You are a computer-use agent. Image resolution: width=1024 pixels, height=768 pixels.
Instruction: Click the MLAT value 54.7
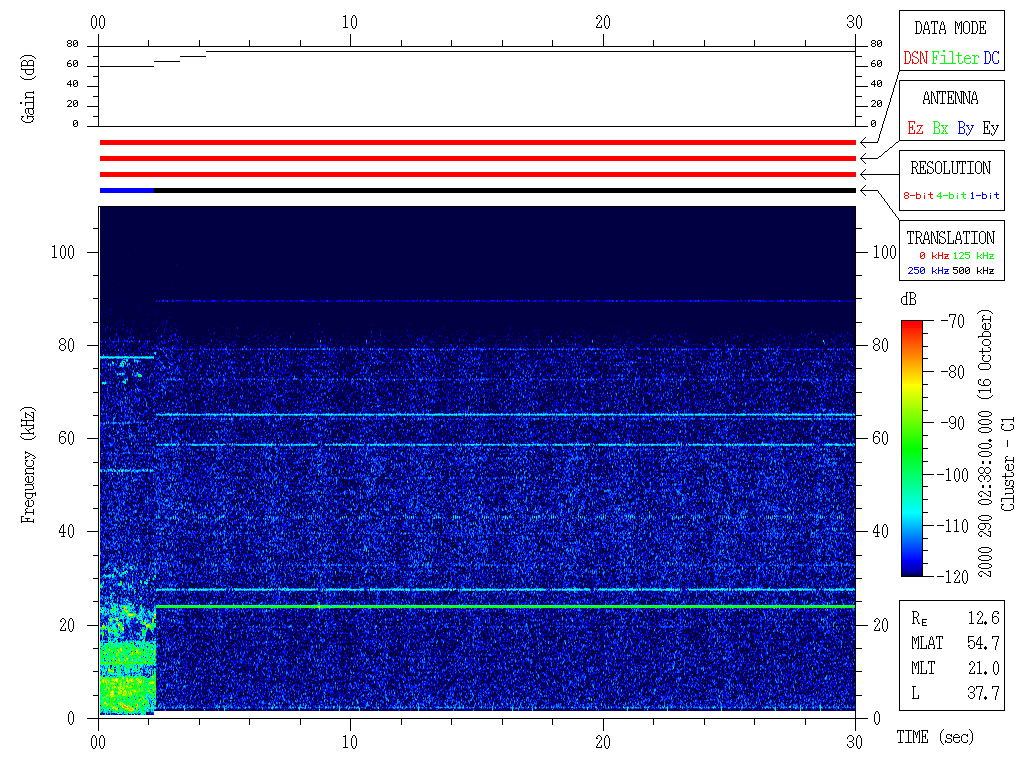tap(982, 643)
